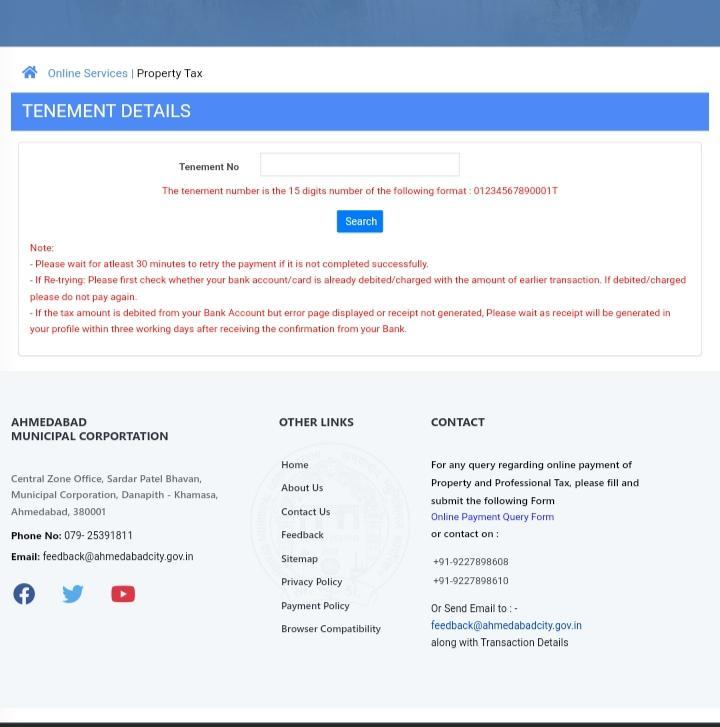Click 'Or Send Email to : -' text
The image size is (720, 727).
click(x=474, y=608)
